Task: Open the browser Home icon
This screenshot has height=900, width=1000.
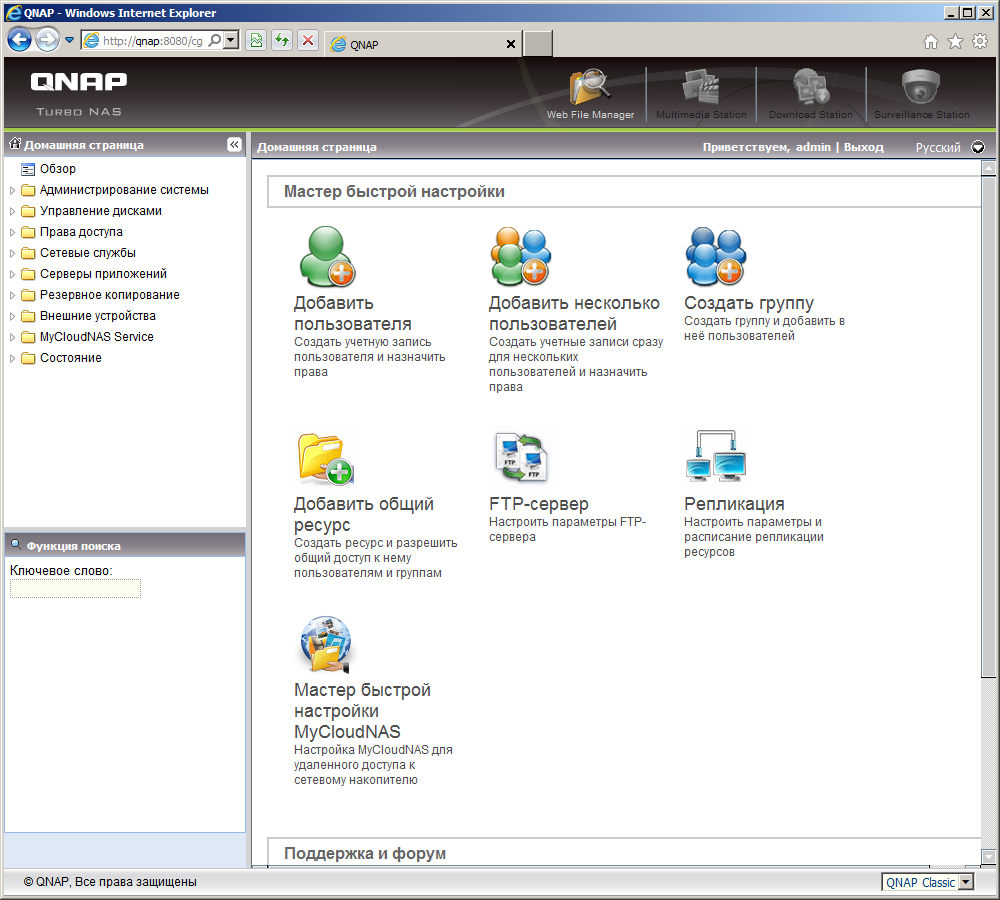Action: click(x=931, y=41)
